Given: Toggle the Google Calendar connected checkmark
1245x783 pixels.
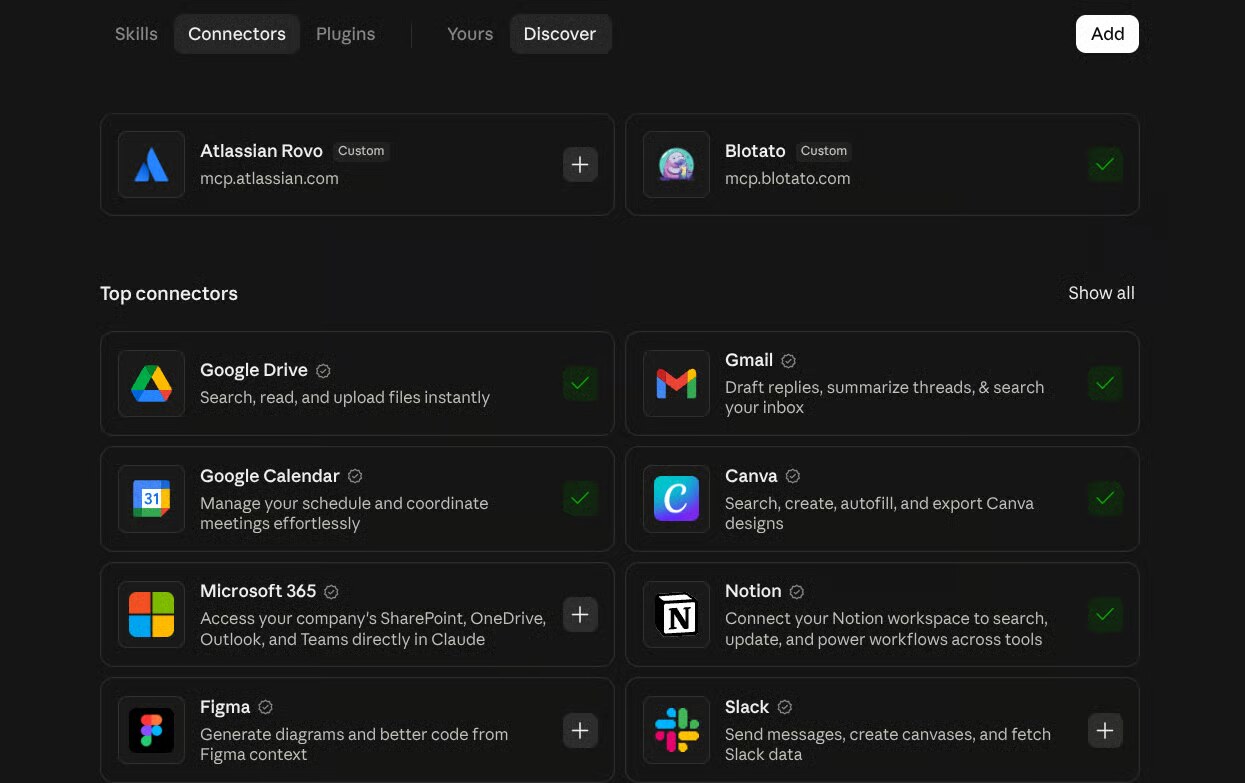Looking at the screenshot, I should click(x=580, y=498).
